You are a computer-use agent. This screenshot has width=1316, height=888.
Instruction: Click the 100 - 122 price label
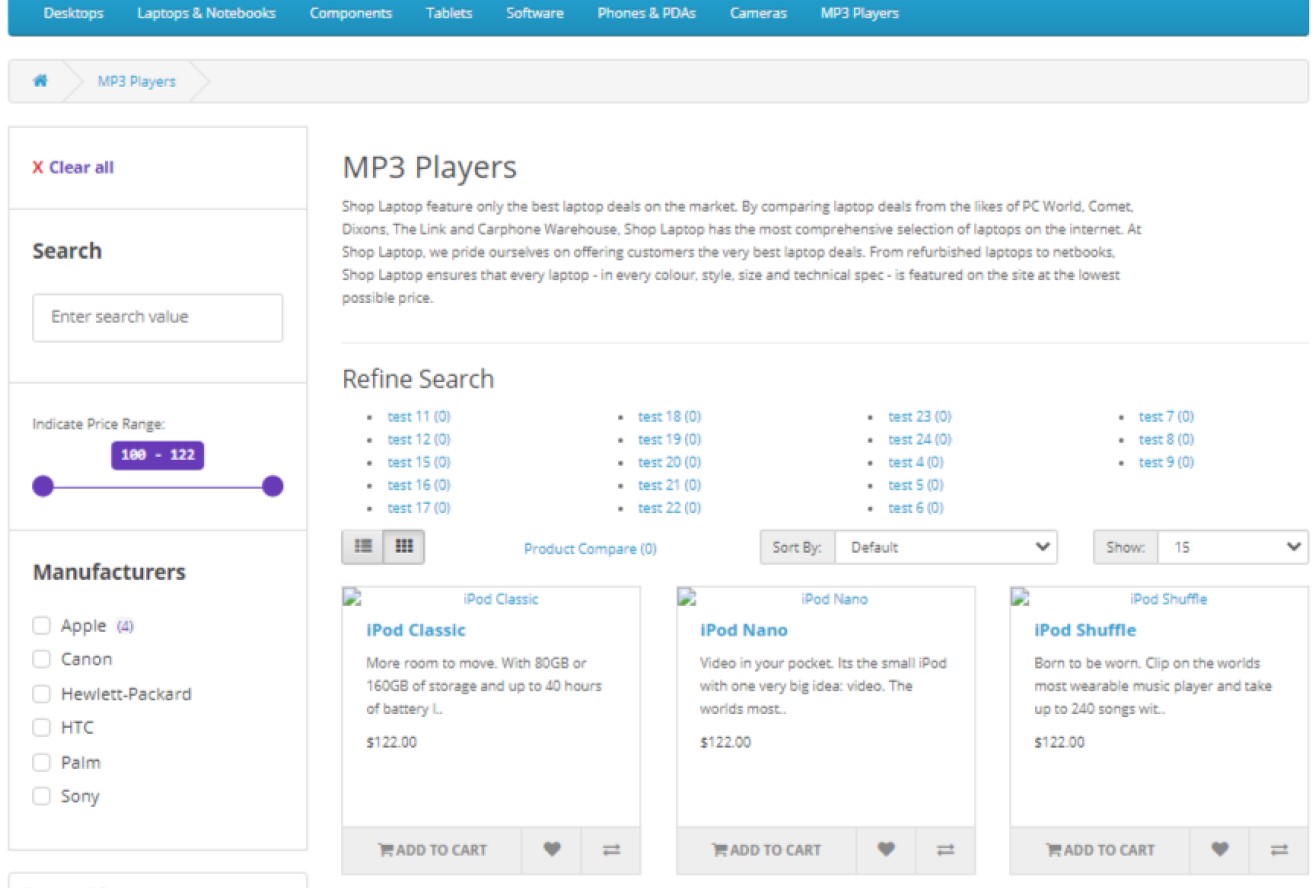click(x=158, y=455)
